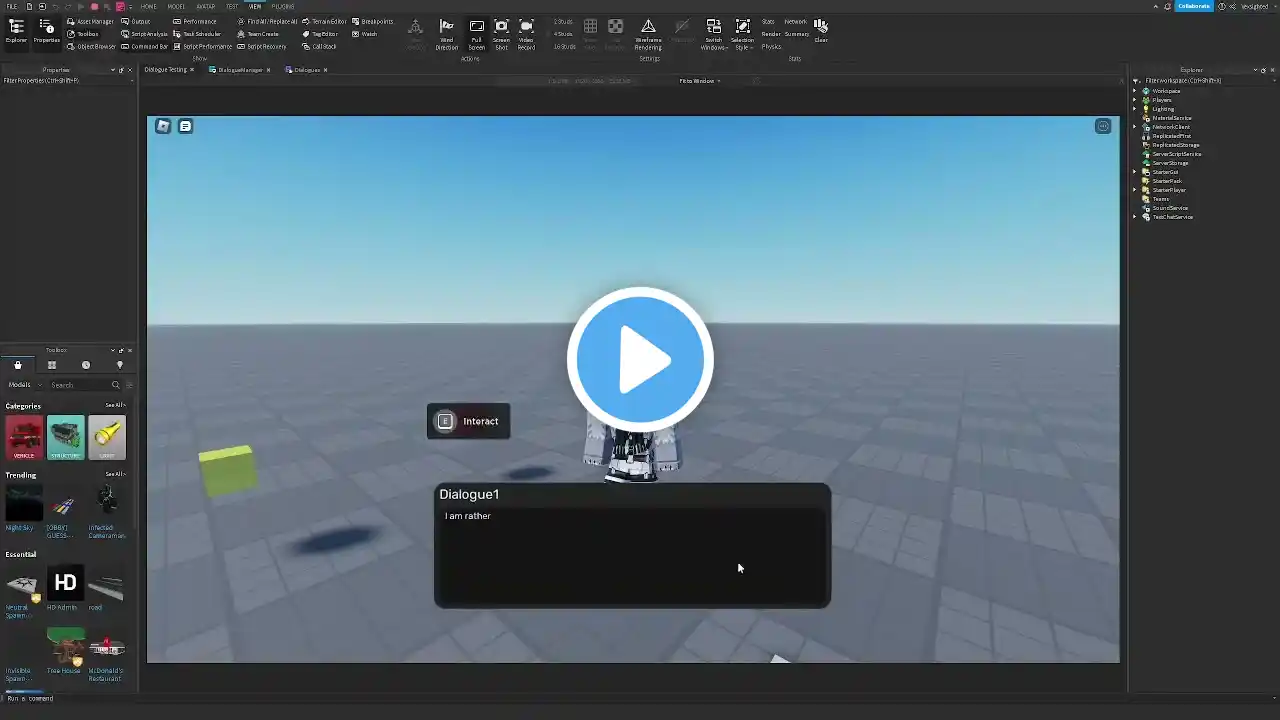
Task: Expand the Players tree node
Action: [x=1135, y=100]
